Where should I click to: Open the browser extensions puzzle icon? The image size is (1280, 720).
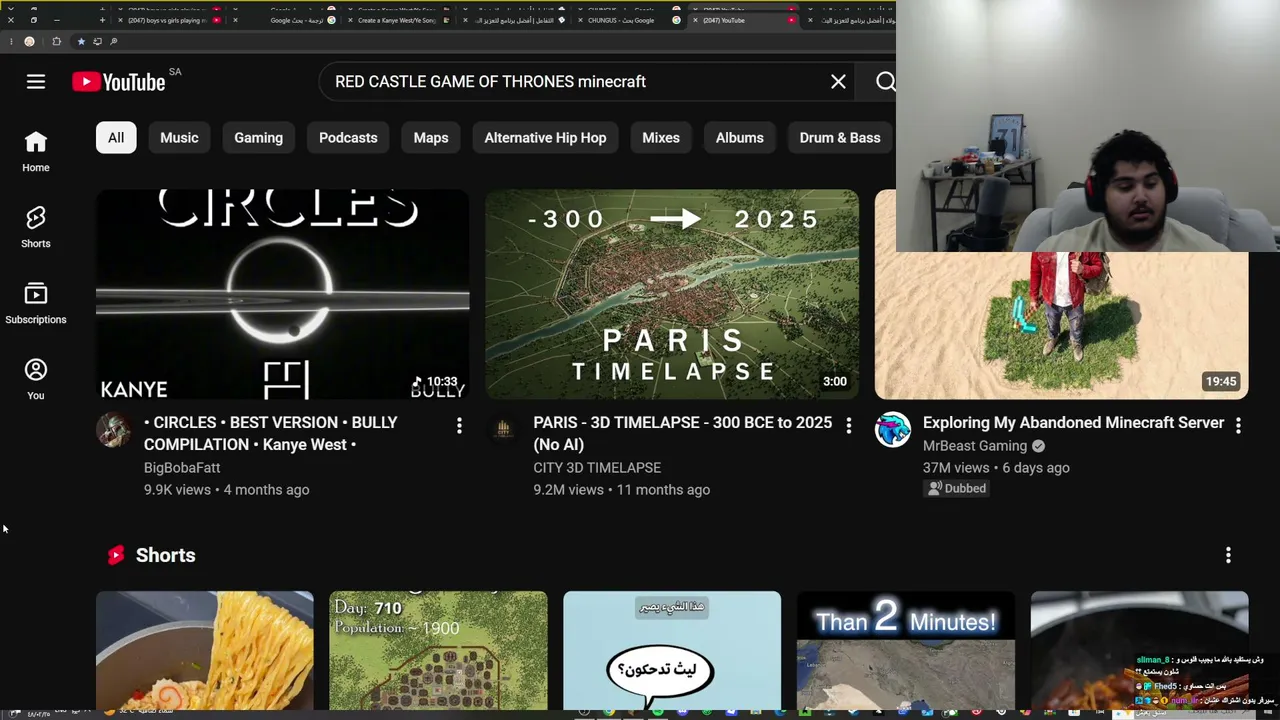pos(56,41)
